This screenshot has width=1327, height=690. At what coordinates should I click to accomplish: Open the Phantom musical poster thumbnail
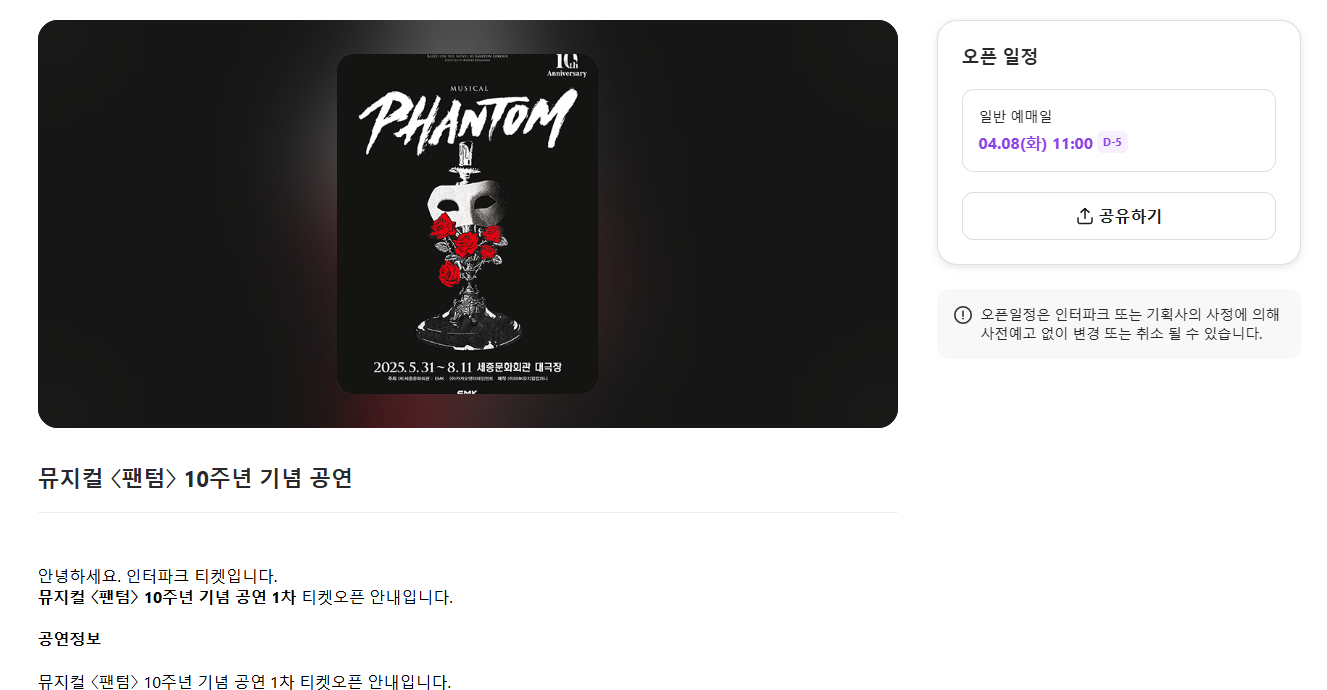[x=467, y=224]
